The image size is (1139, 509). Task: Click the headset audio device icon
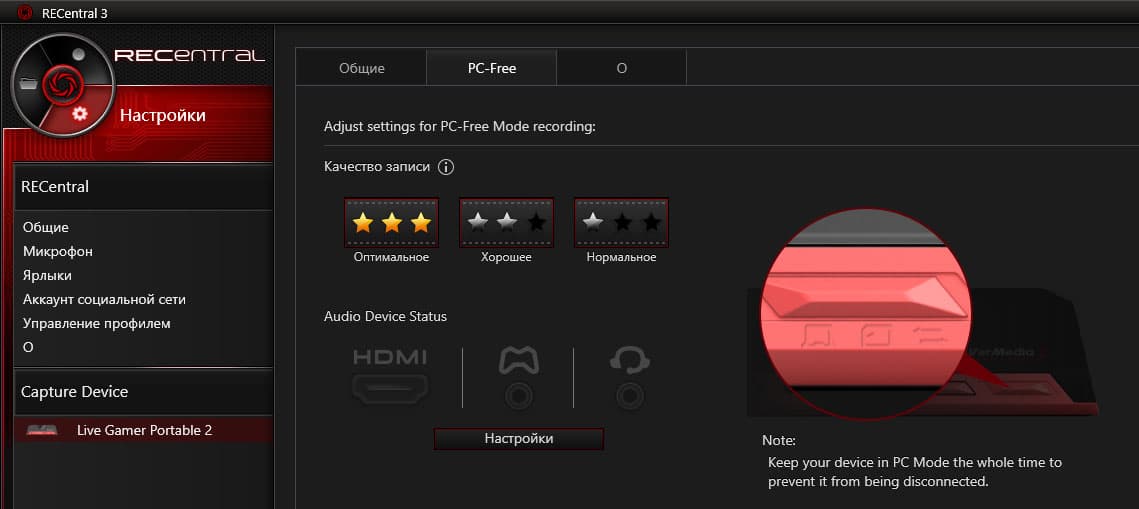point(629,378)
